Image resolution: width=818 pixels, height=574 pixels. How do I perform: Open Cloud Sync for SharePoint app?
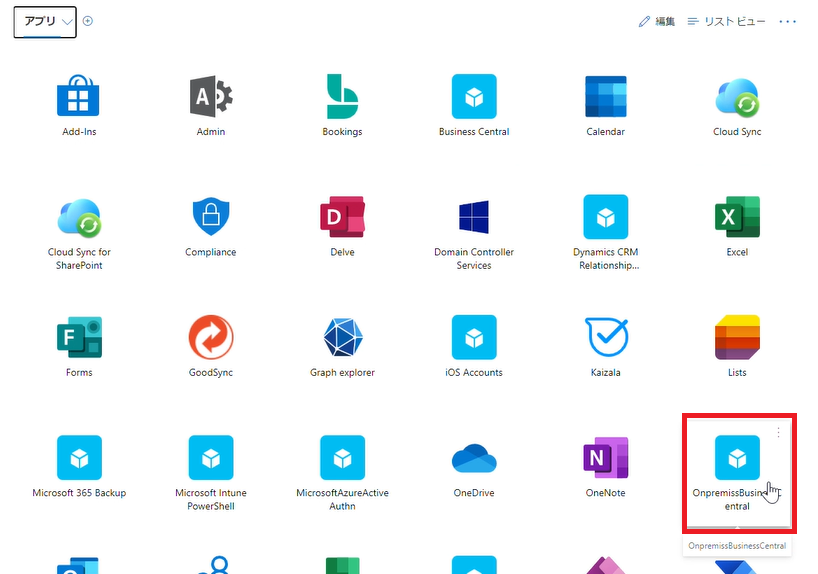(x=79, y=217)
